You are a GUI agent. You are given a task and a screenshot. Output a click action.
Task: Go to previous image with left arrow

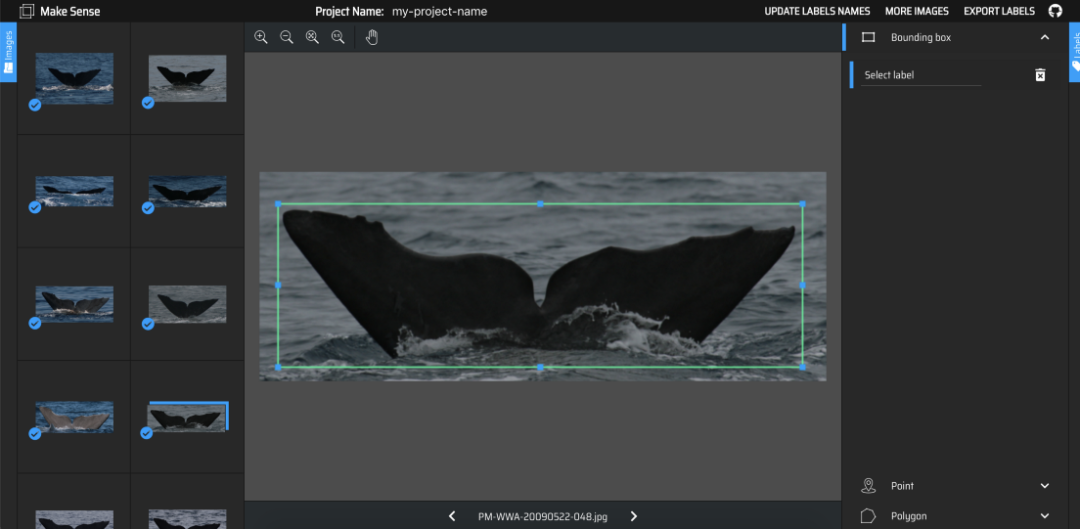[452, 516]
